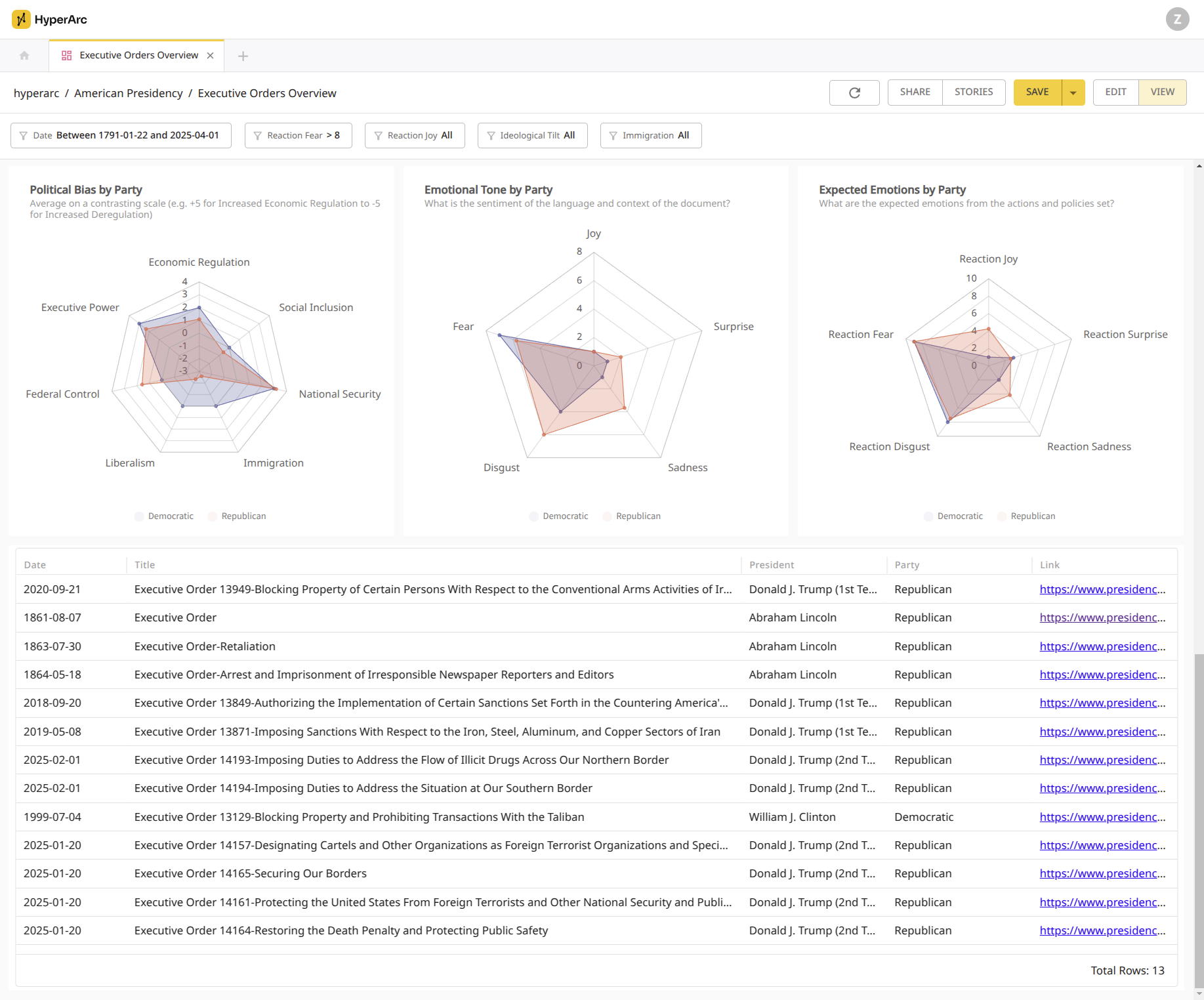The width and height of the screenshot is (1204, 1000).
Task: Sort by the Date column header
Action: click(35, 565)
